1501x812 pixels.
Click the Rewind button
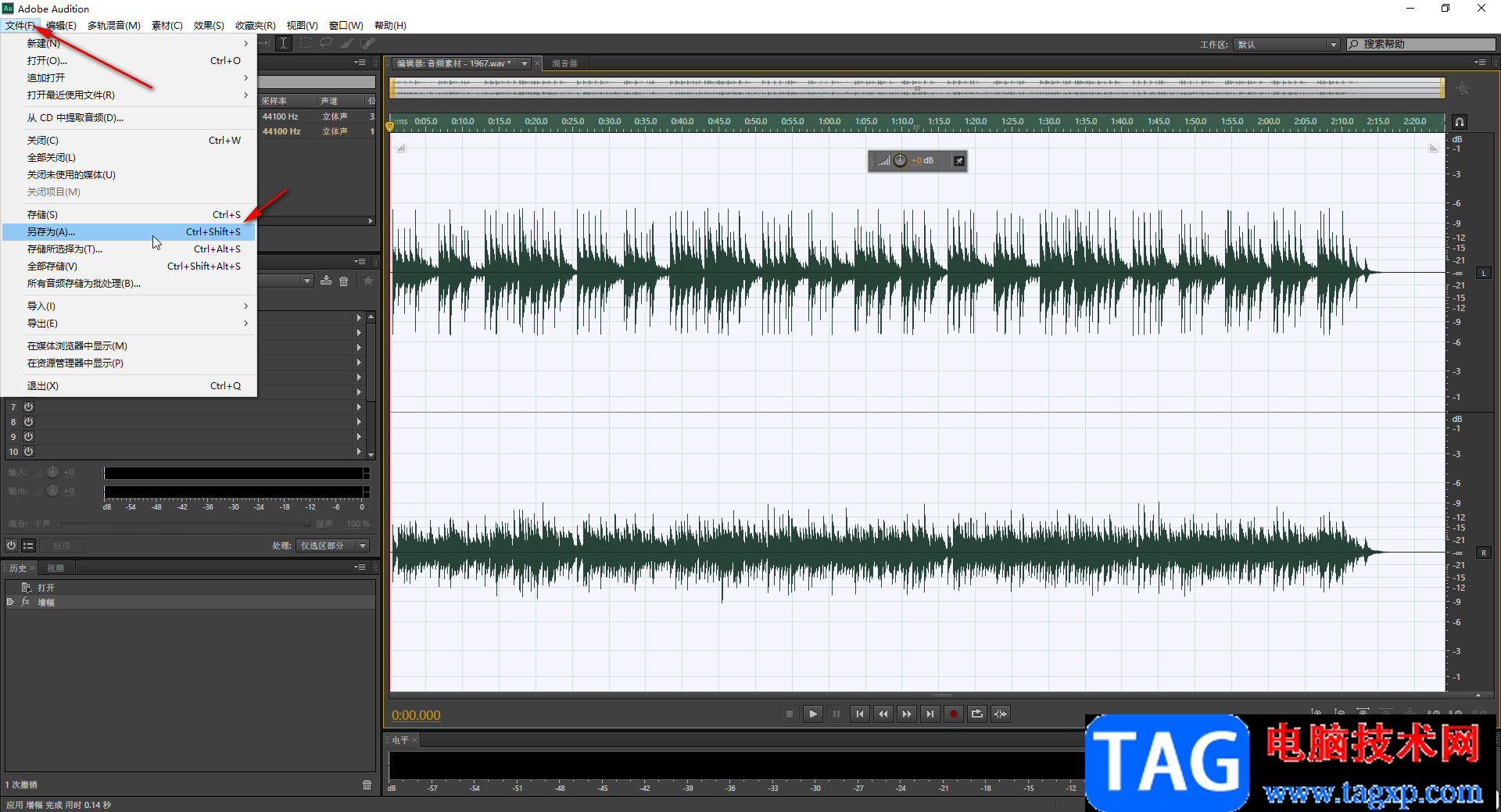(883, 714)
